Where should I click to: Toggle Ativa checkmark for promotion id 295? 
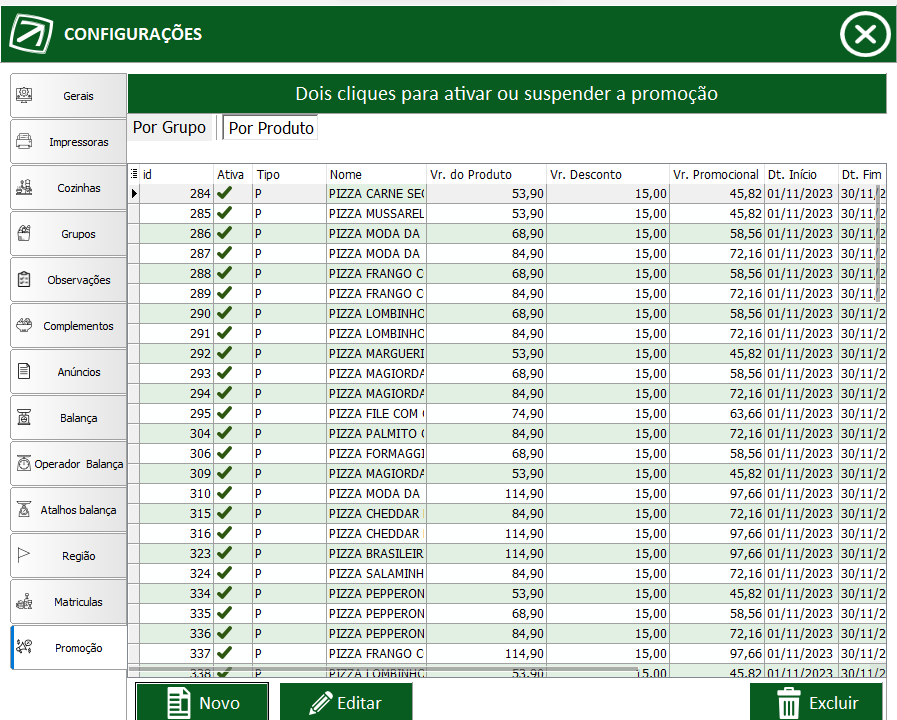click(224, 413)
